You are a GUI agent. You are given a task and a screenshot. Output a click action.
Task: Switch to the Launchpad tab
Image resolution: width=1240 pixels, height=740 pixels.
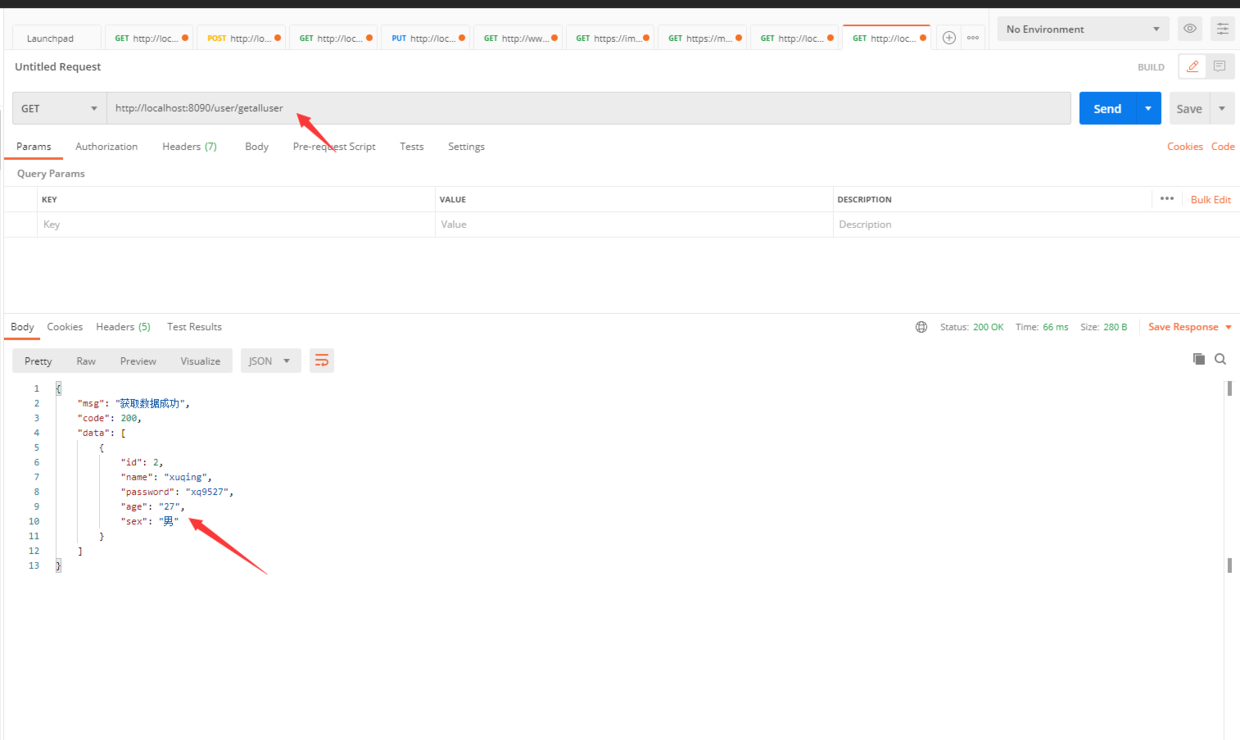(x=58, y=38)
